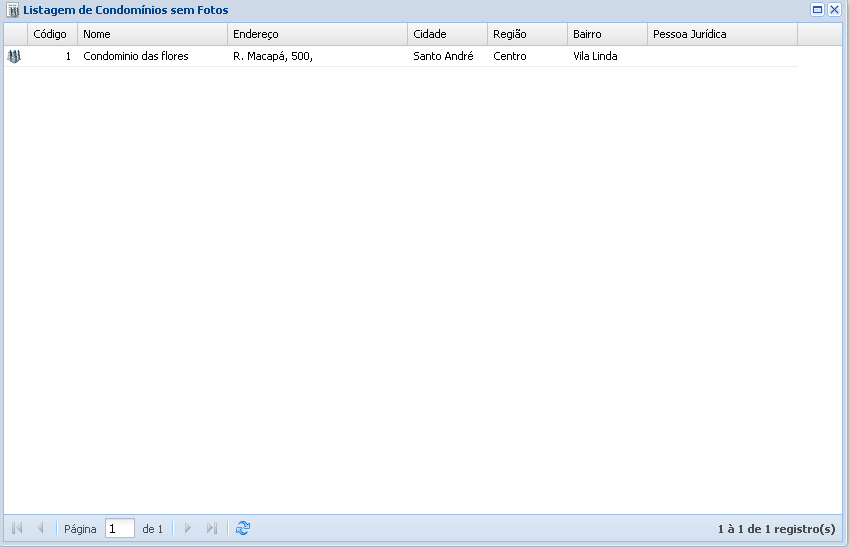The height and width of the screenshot is (547, 850).
Task: Maximize the Listagem de Condomínios window
Action: (817, 10)
